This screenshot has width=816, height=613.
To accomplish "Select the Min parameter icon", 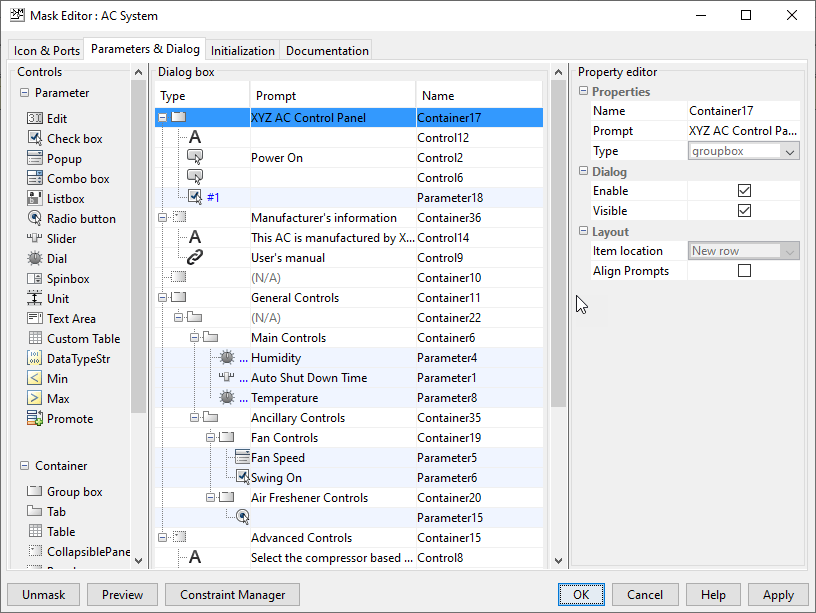I will tap(35, 379).
